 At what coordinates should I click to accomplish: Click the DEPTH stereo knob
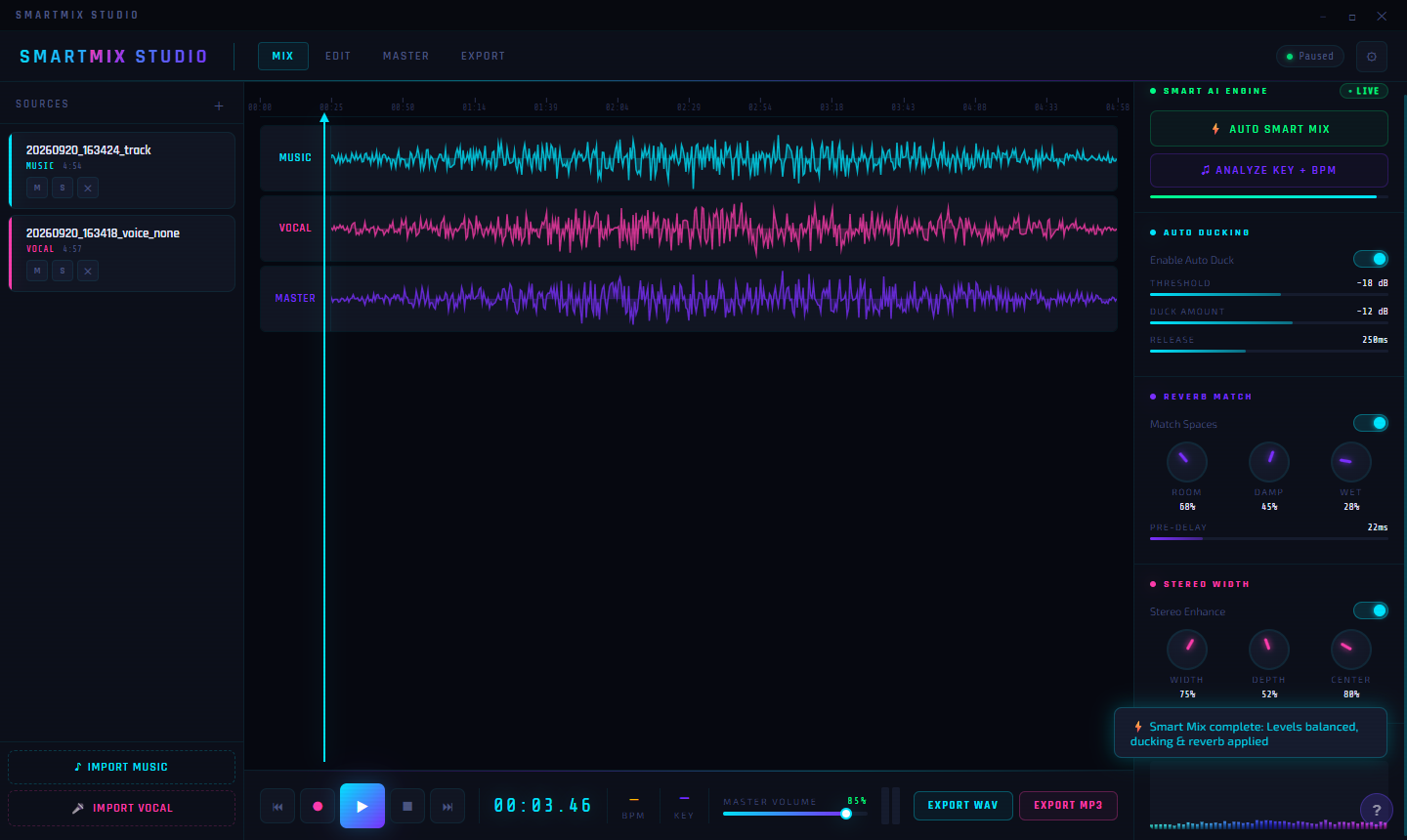click(x=1269, y=650)
